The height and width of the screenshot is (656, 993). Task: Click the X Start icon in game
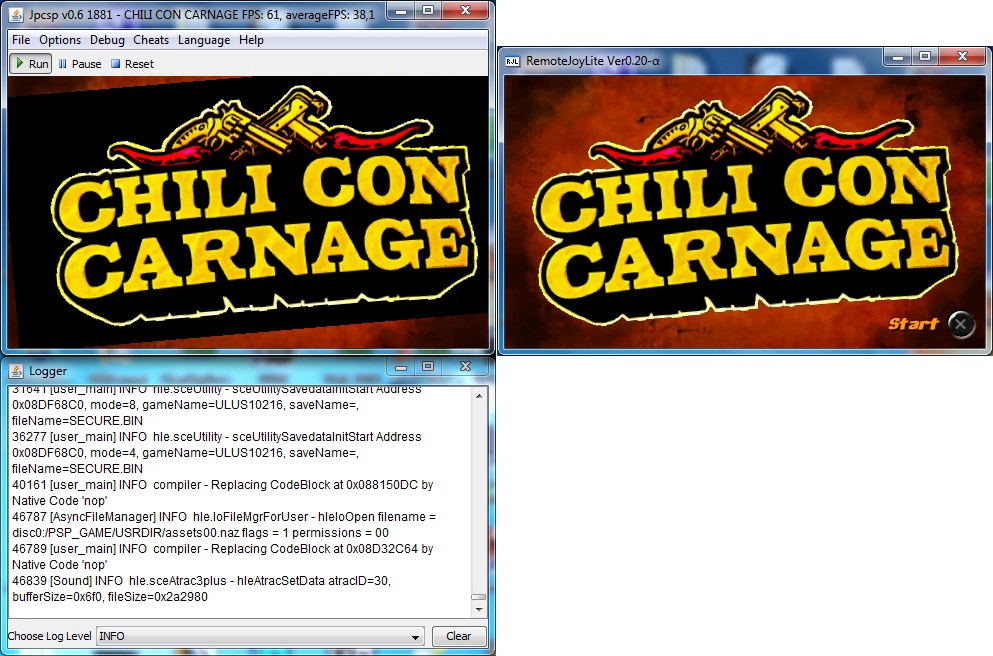pos(960,323)
